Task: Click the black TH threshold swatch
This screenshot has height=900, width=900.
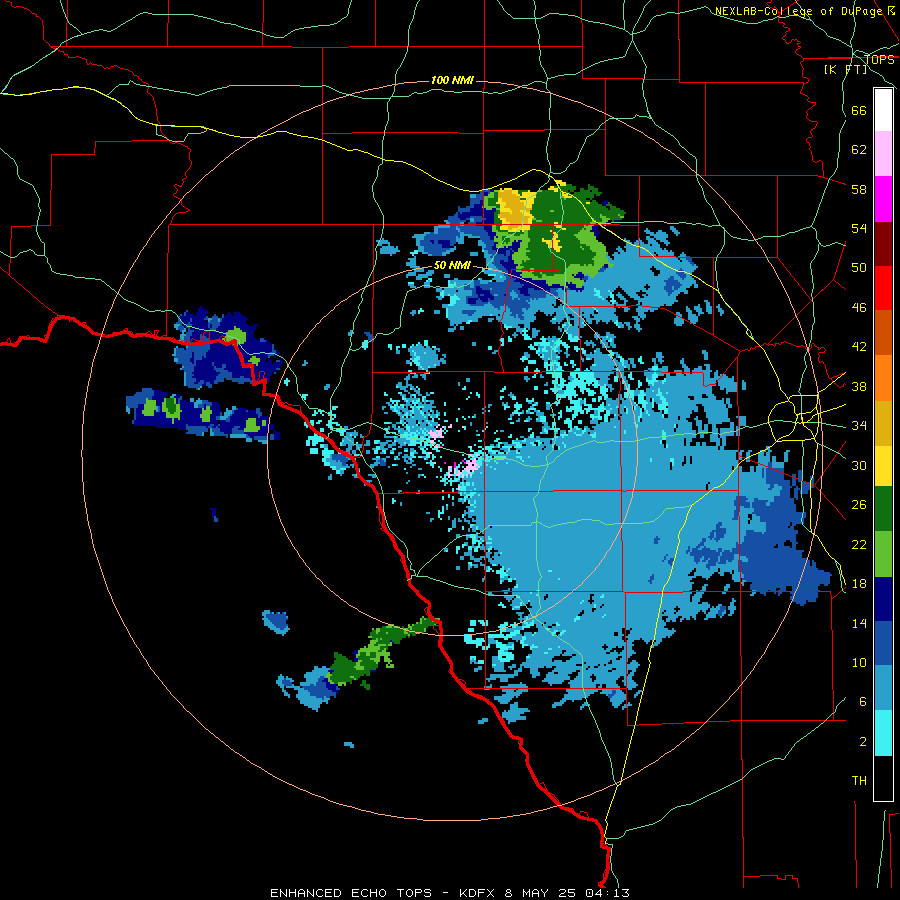Action: click(883, 778)
